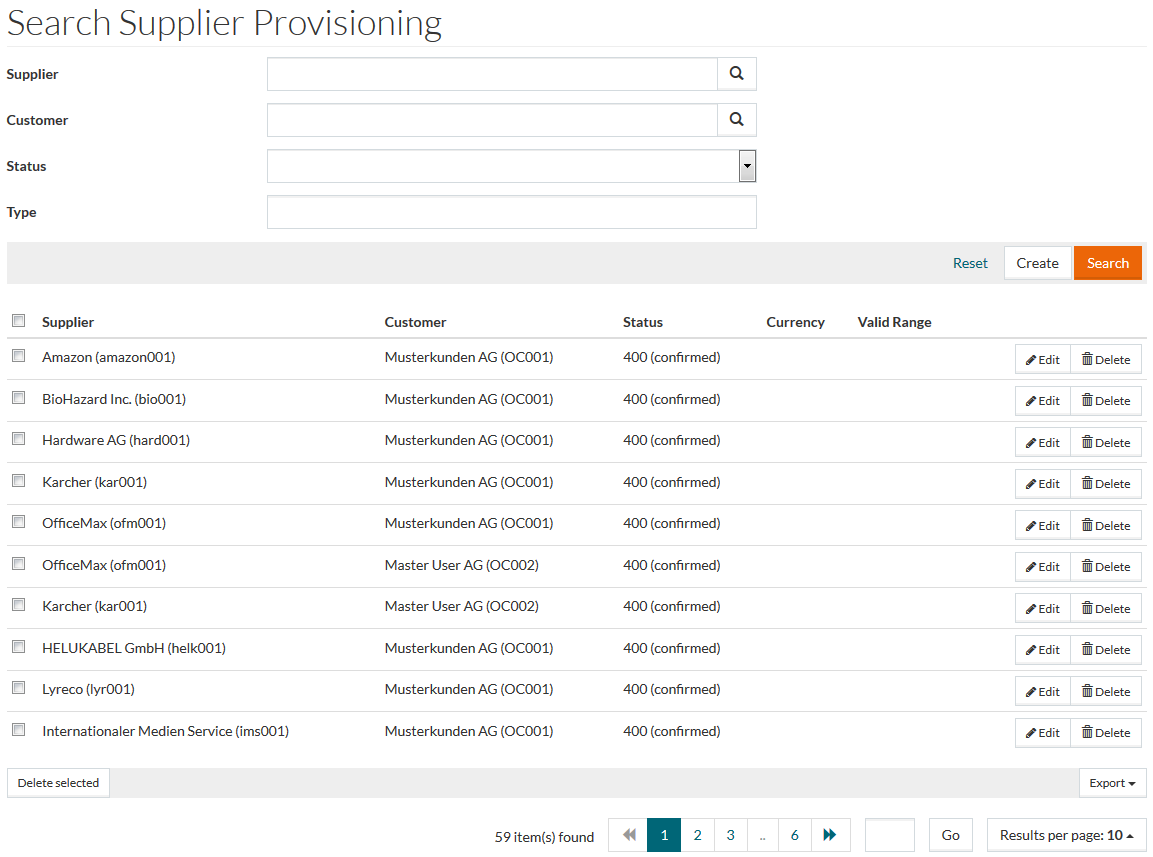
Task: Click the orange Search button
Action: click(x=1107, y=263)
